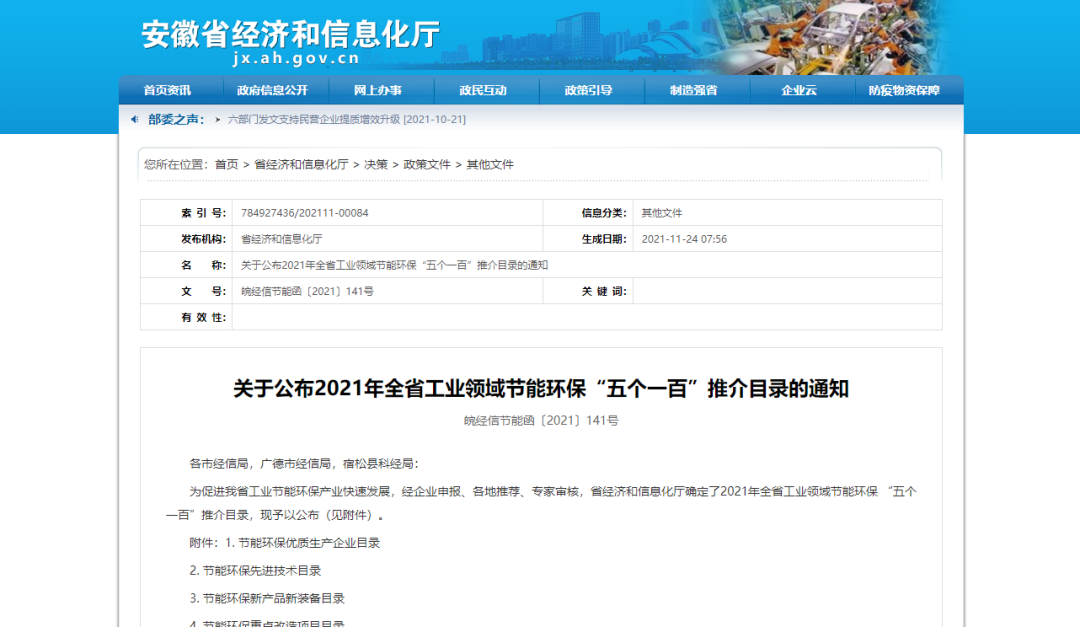The image size is (1080, 627).
Task: Open the 防疫物资保障 navigation tab
Action: pos(904,90)
